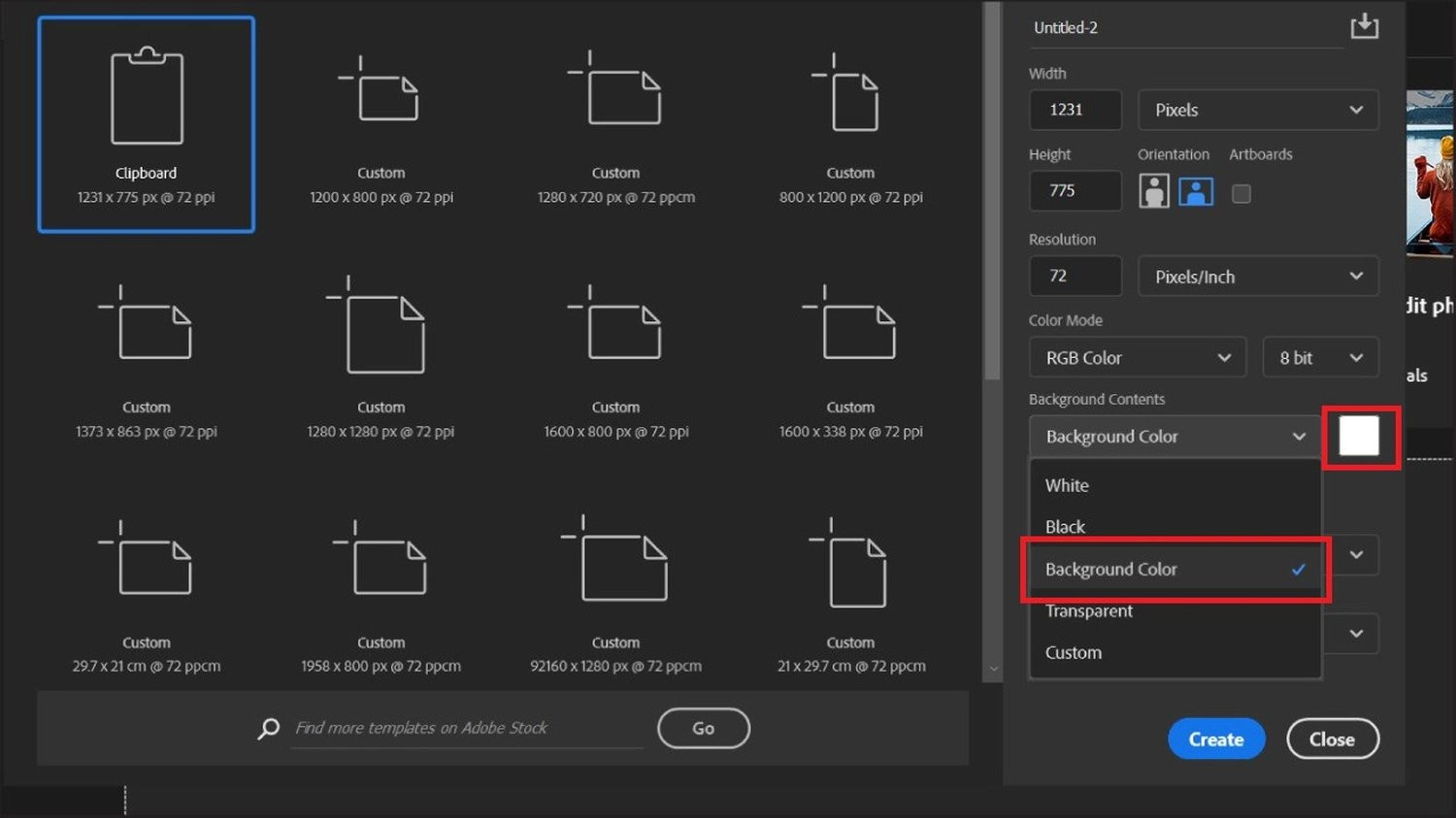The width and height of the screenshot is (1456, 818).
Task: Open the 8 bit depth dropdown
Action: tap(1320, 358)
